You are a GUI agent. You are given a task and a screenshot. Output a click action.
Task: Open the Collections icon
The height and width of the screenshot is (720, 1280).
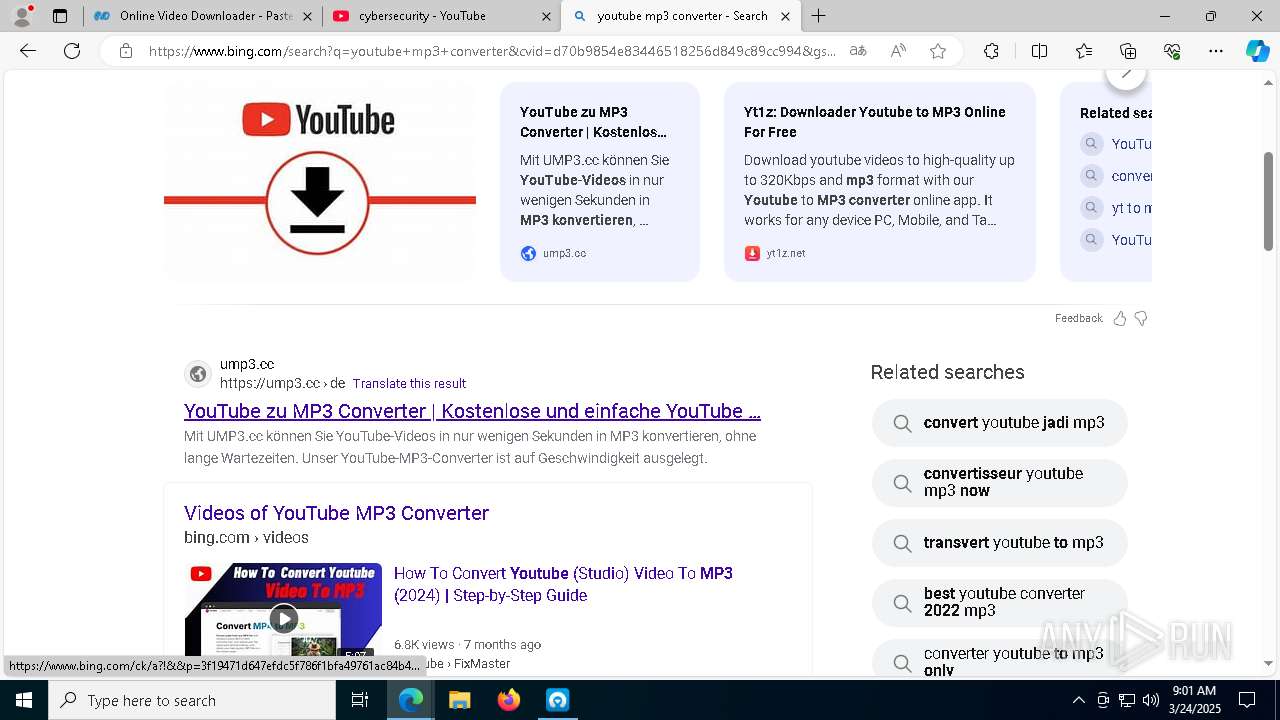point(1128,51)
